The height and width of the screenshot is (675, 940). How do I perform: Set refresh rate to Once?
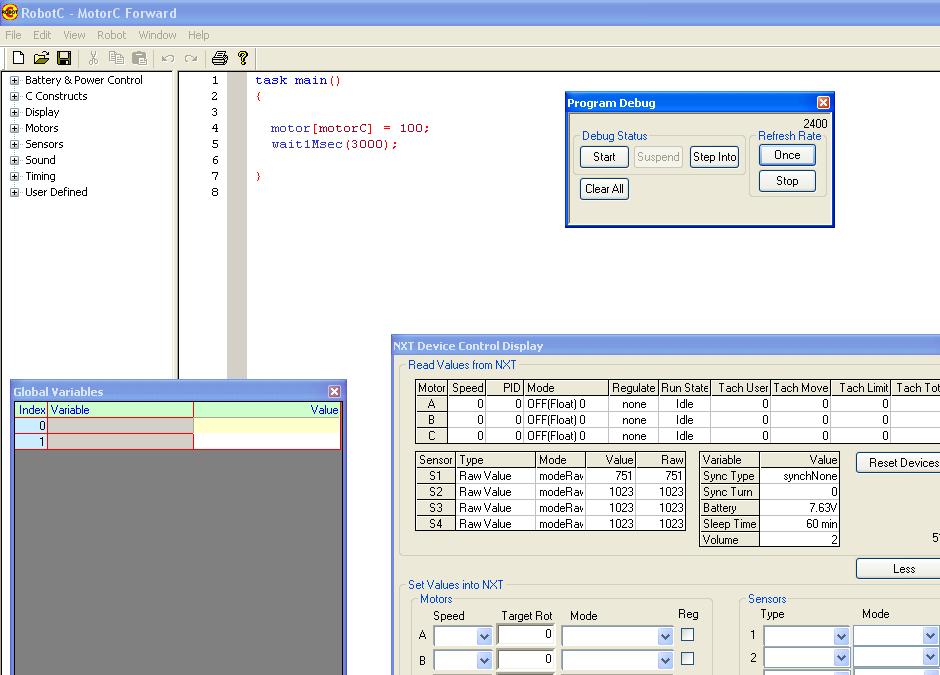[x=787, y=155]
